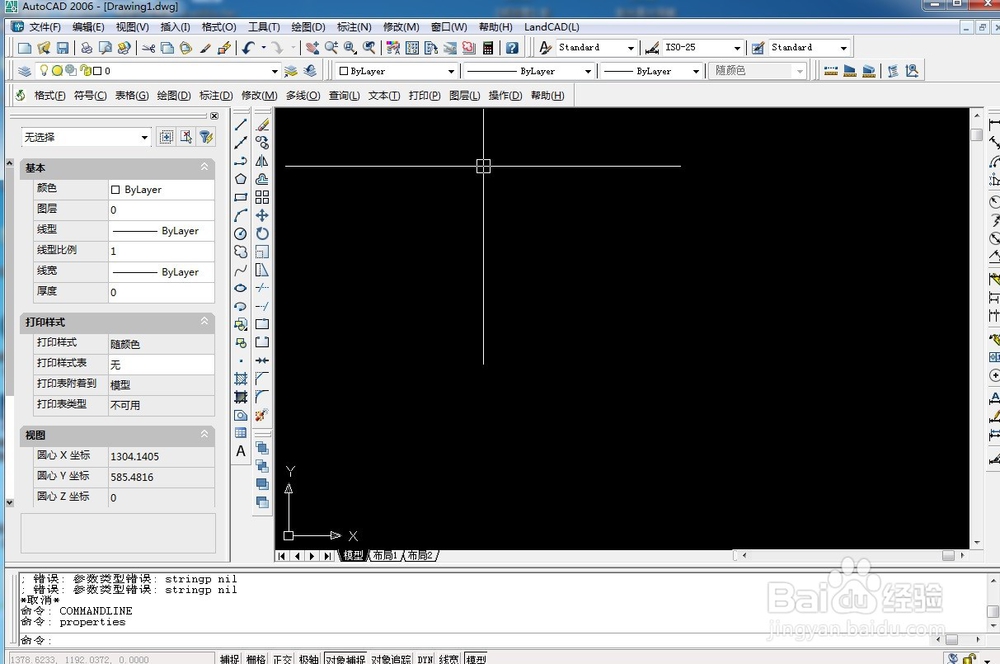Image resolution: width=1000 pixels, height=664 pixels.
Task: Click the Quick Select icon in properties panel
Action: coord(205,137)
